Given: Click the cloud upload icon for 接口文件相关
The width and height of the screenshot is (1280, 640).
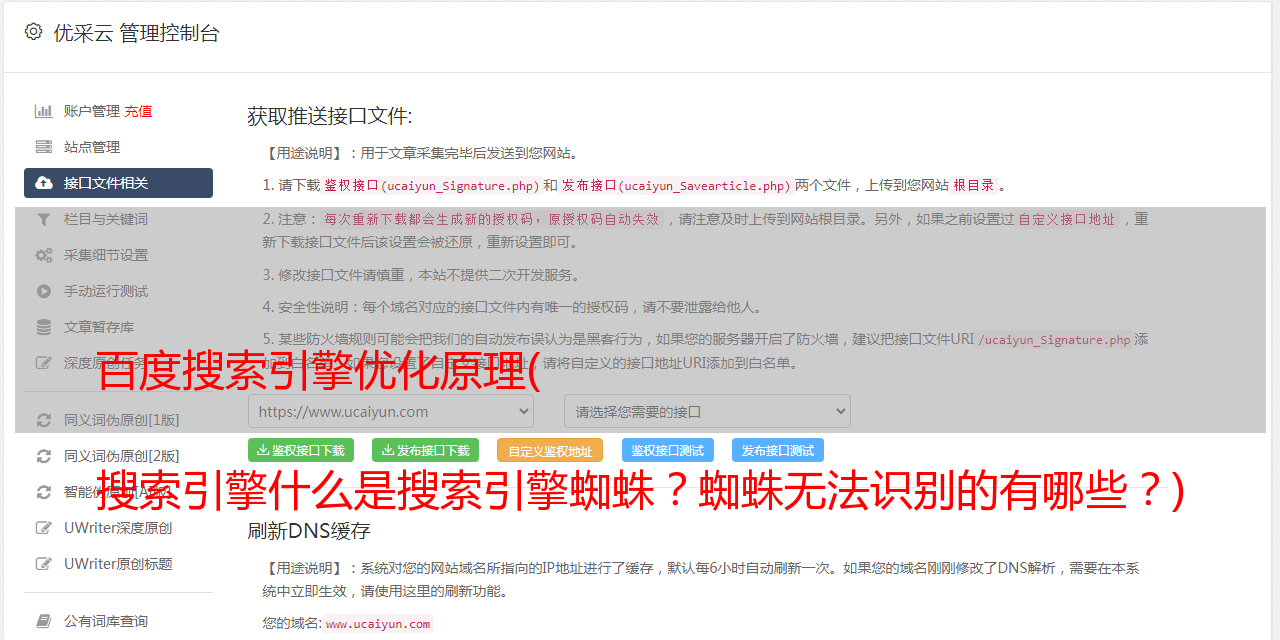Looking at the screenshot, I should tap(44, 183).
